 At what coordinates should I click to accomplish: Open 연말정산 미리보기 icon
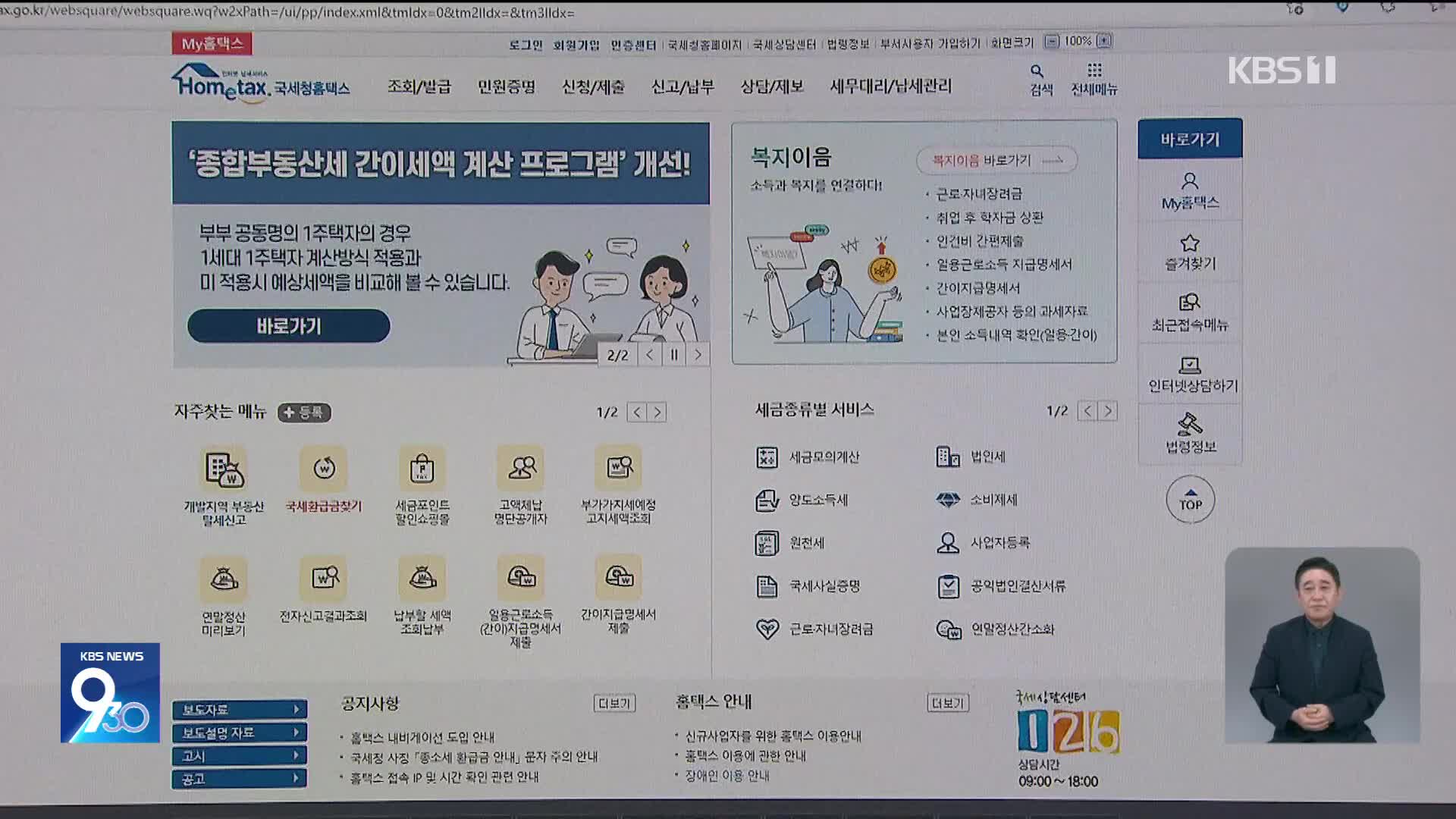224,579
